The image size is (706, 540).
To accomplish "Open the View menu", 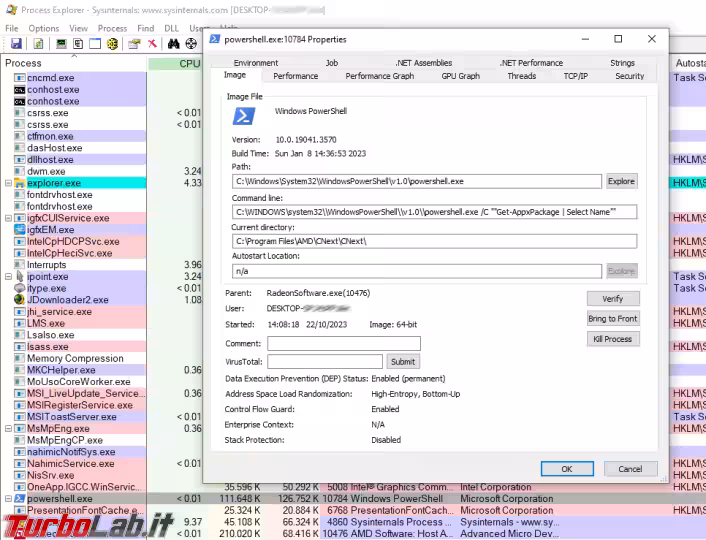I will [78, 28].
